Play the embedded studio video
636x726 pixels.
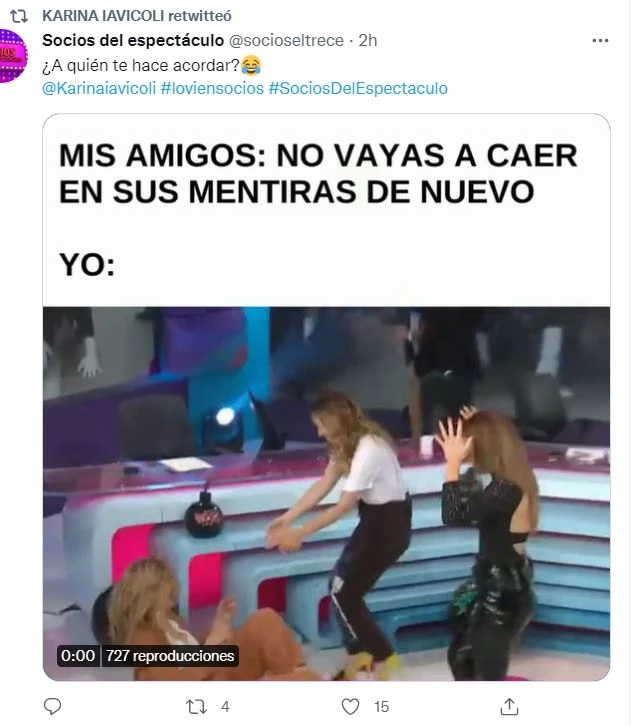click(326, 494)
